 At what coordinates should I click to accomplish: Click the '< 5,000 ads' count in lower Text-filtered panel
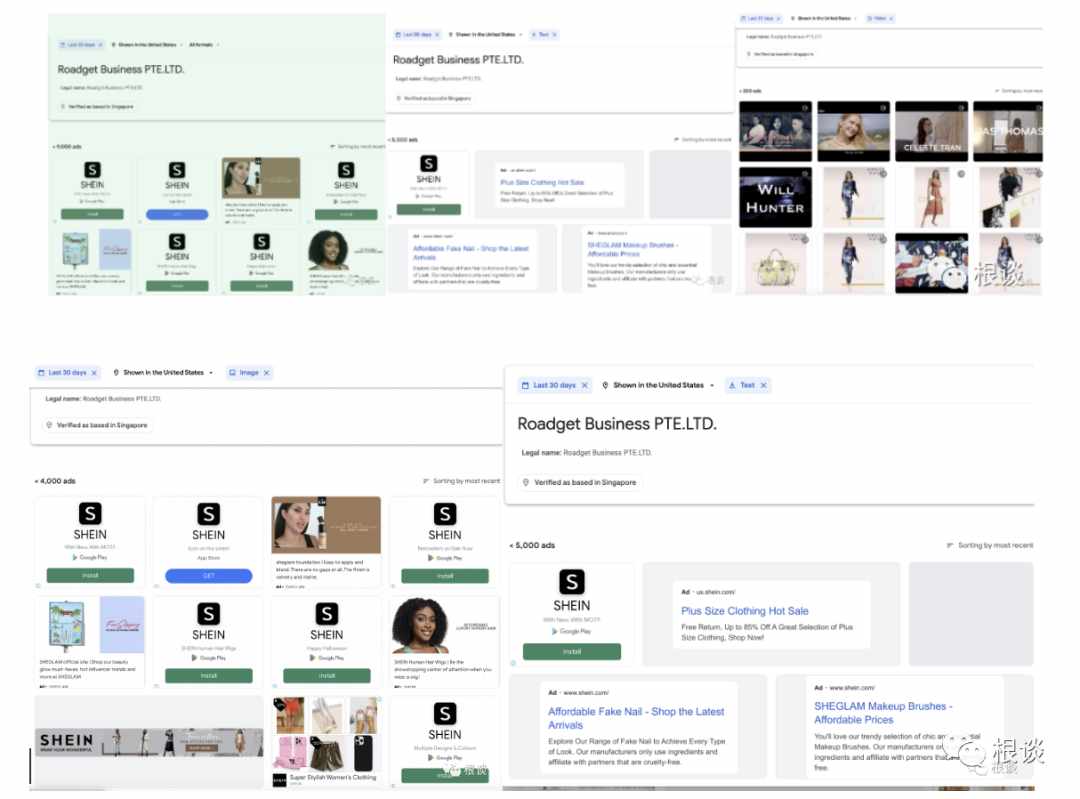pos(532,545)
